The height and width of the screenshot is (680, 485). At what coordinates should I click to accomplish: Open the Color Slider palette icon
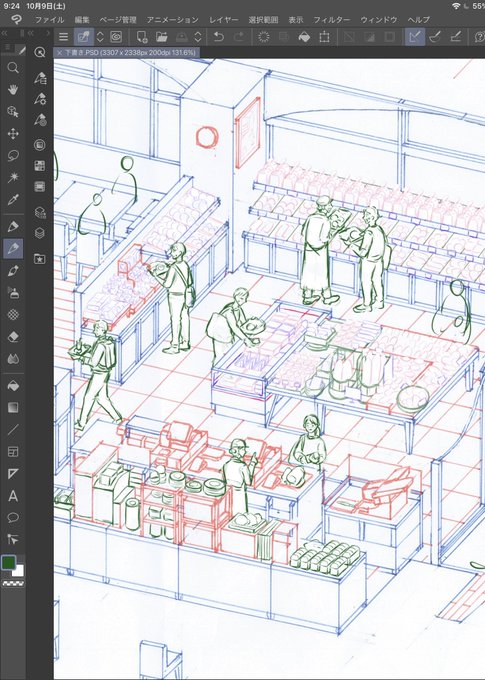39,186
